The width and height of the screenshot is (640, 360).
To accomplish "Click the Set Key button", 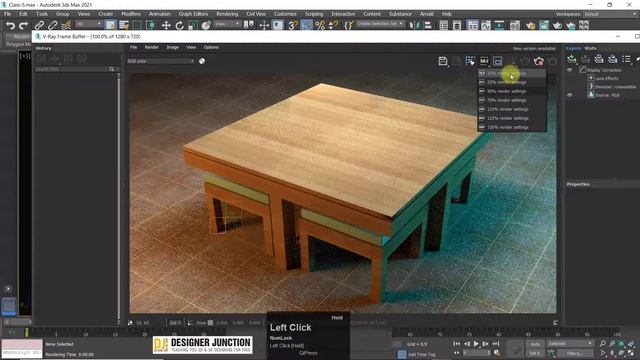I will click(x=535, y=353).
